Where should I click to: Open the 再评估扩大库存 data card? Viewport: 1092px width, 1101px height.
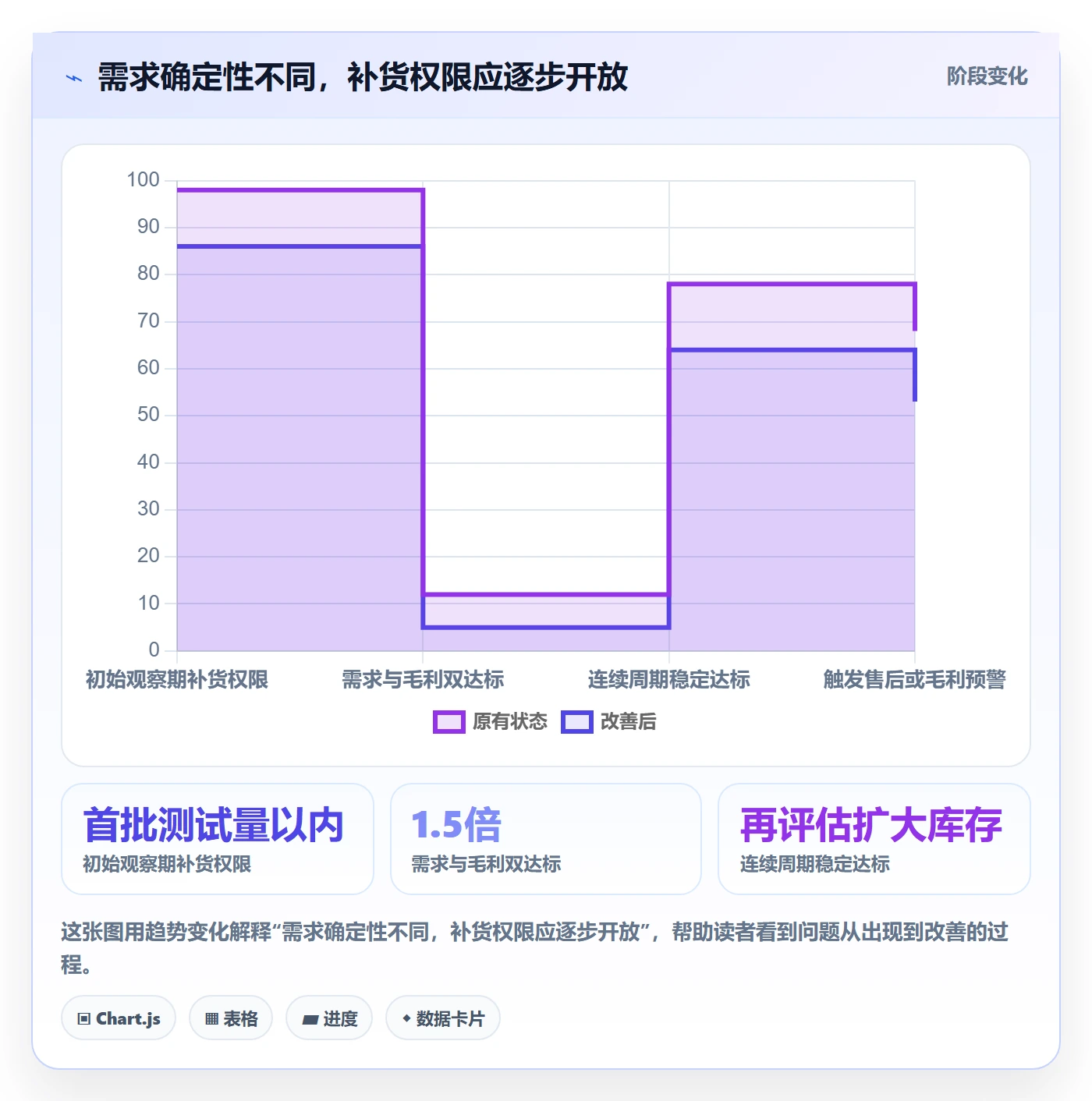(874, 839)
